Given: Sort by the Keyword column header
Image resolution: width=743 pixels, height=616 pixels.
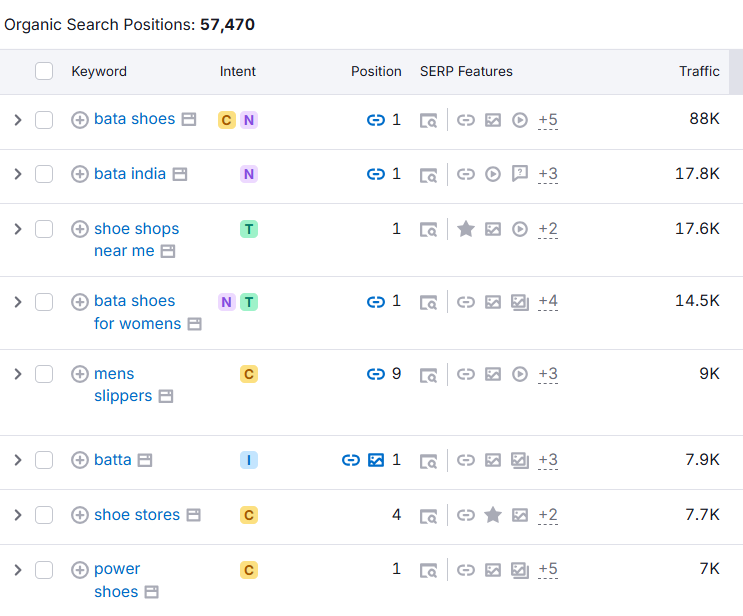Looking at the screenshot, I should click(99, 72).
